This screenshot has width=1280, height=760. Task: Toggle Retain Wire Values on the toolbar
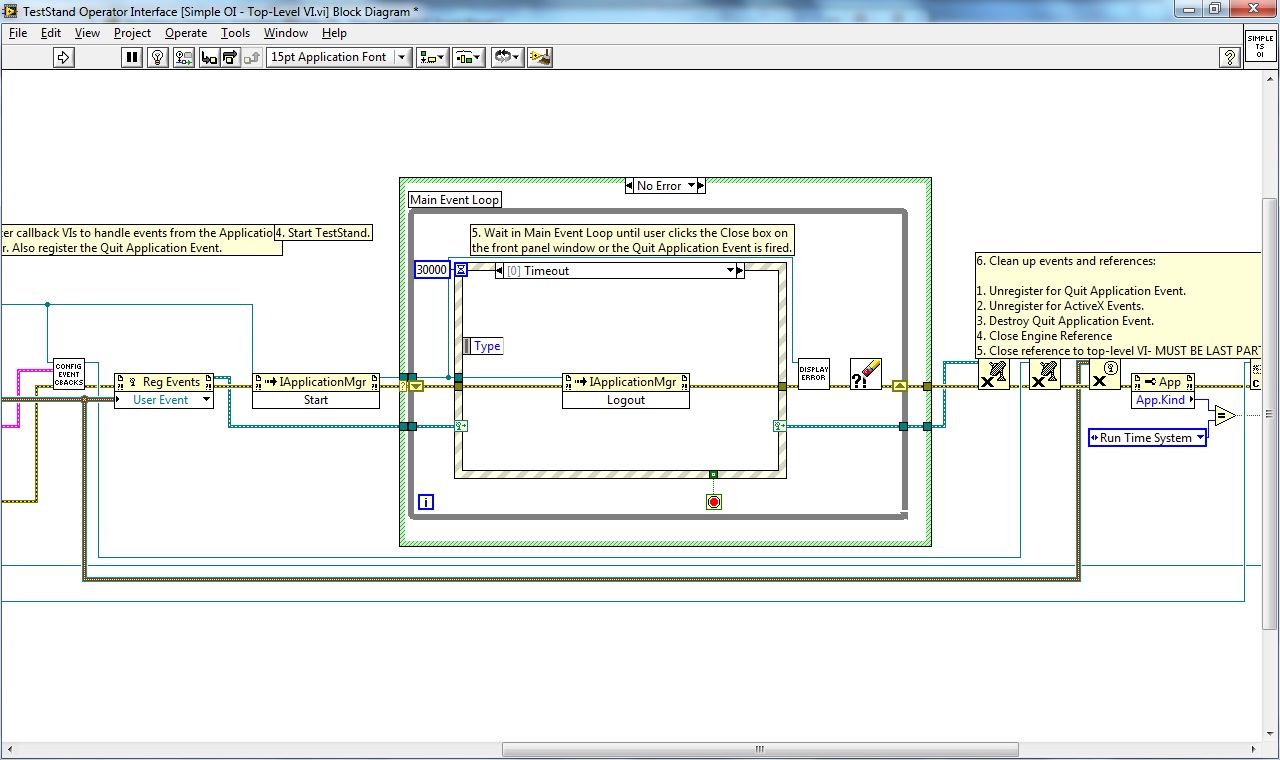click(x=182, y=57)
